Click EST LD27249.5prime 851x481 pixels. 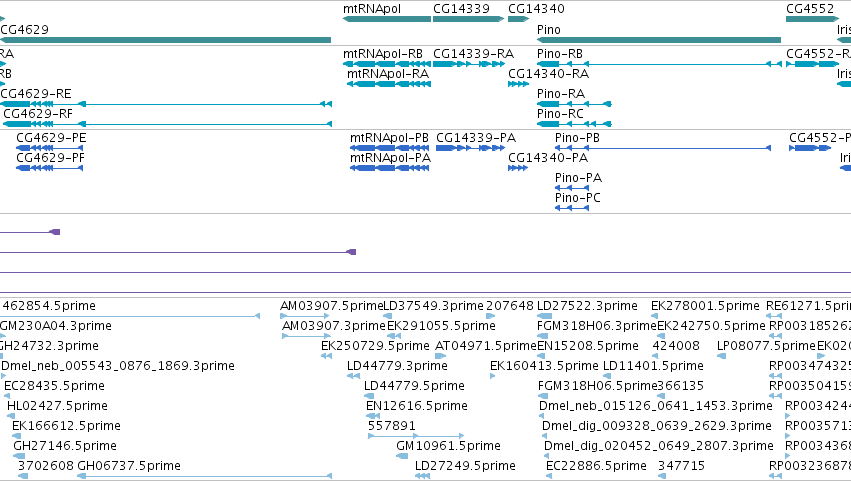(465, 466)
